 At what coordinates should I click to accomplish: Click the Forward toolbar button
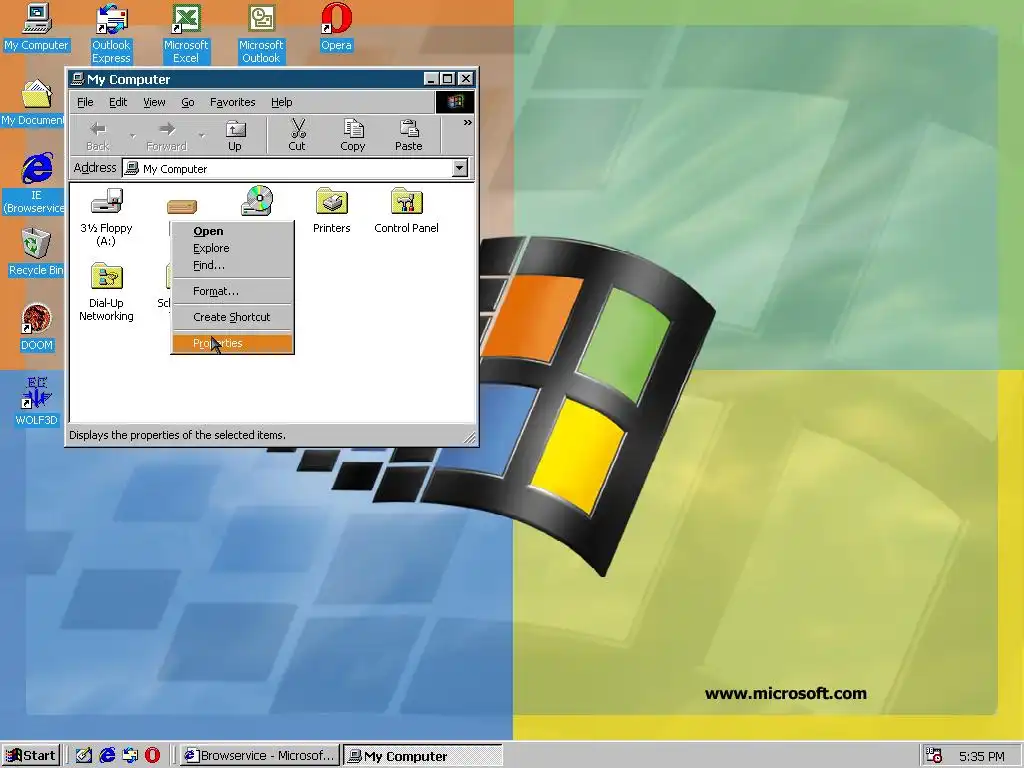click(167, 136)
